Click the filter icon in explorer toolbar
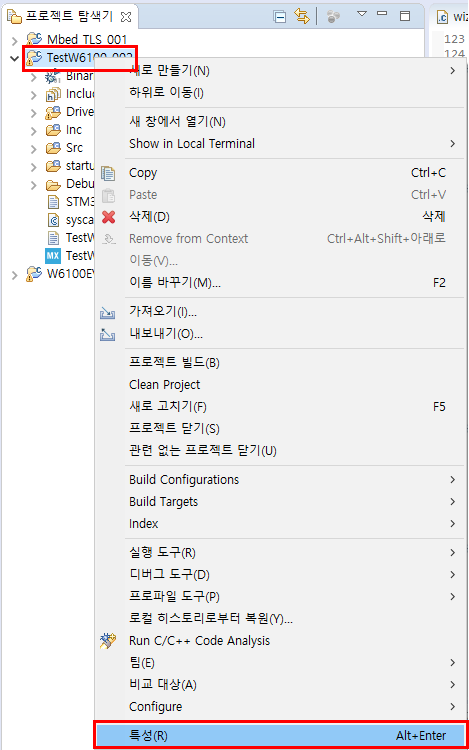The image size is (469, 750). tap(333, 17)
